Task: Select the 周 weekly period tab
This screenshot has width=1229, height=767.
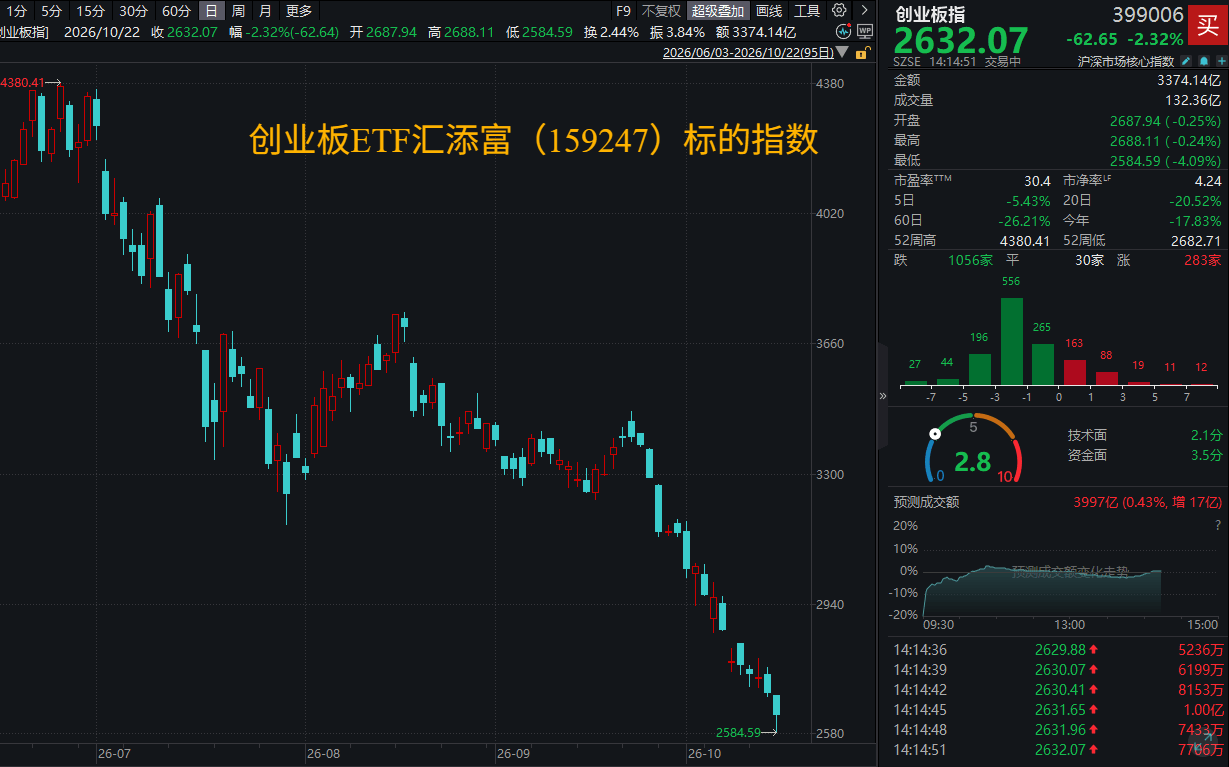Action: (x=238, y=11)
